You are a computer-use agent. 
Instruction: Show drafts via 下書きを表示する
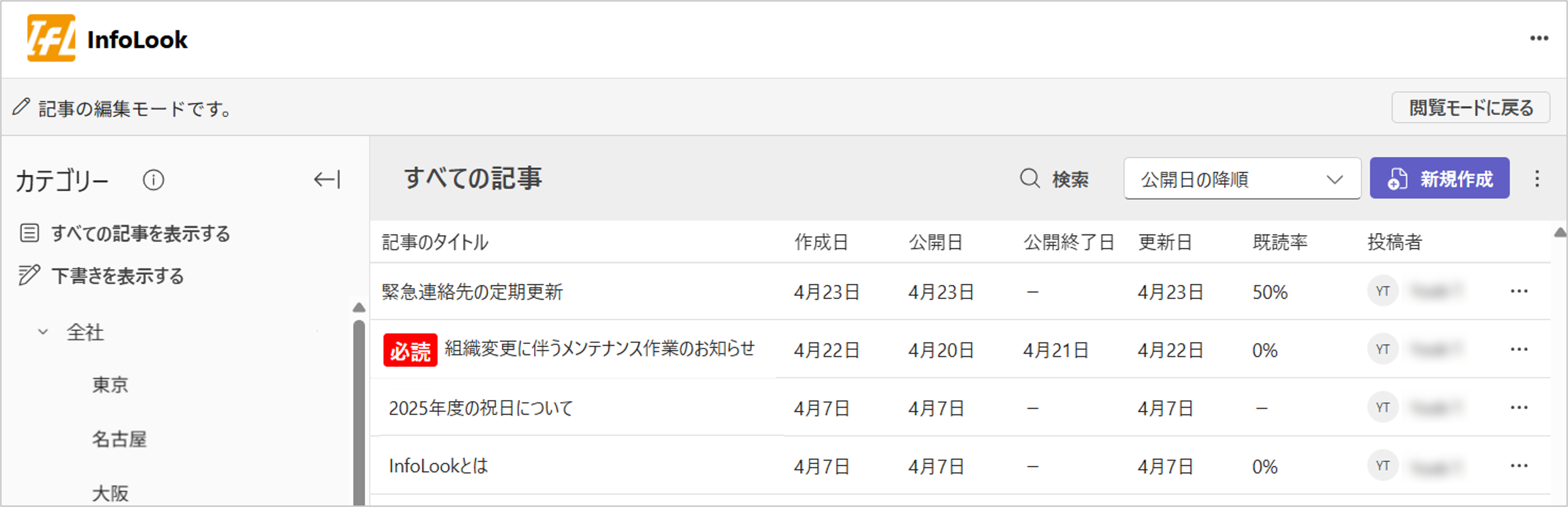pyautogui.click(x=118, y=276)
